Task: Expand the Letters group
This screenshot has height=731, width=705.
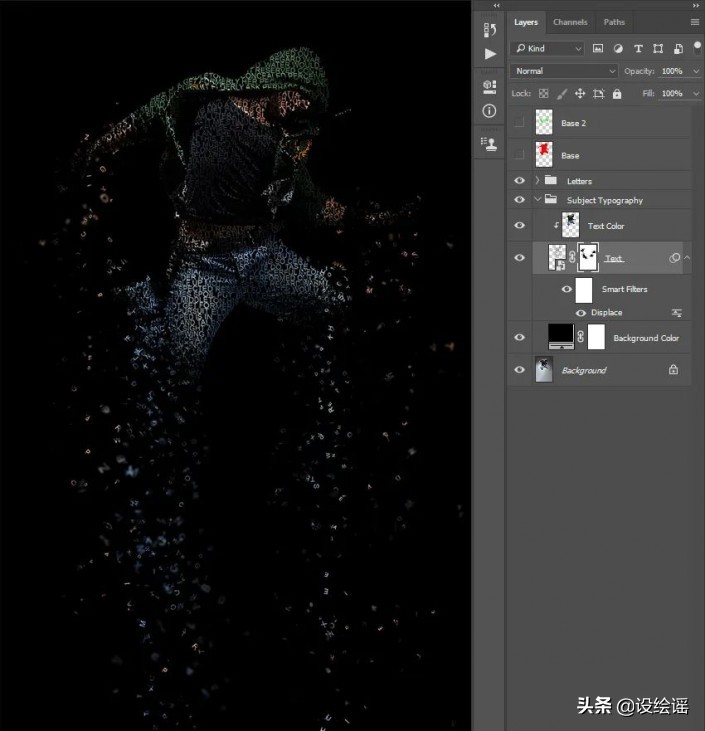Action: click(x=537, y=180)
